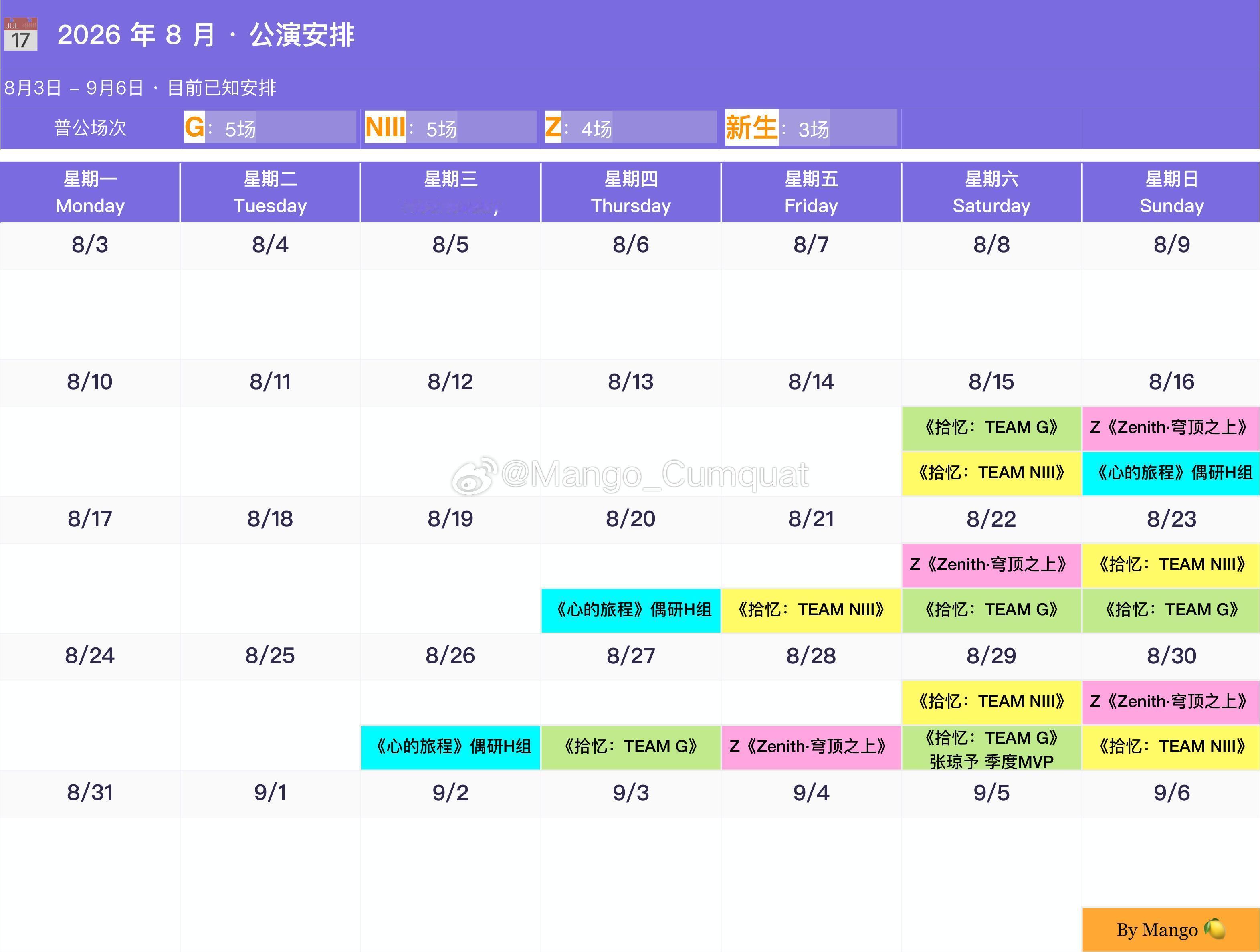Open the 8/29 《拾忆：TEAM NIII》 event
The width and height of the screenshot is (1260, 952).
[991, 702]
